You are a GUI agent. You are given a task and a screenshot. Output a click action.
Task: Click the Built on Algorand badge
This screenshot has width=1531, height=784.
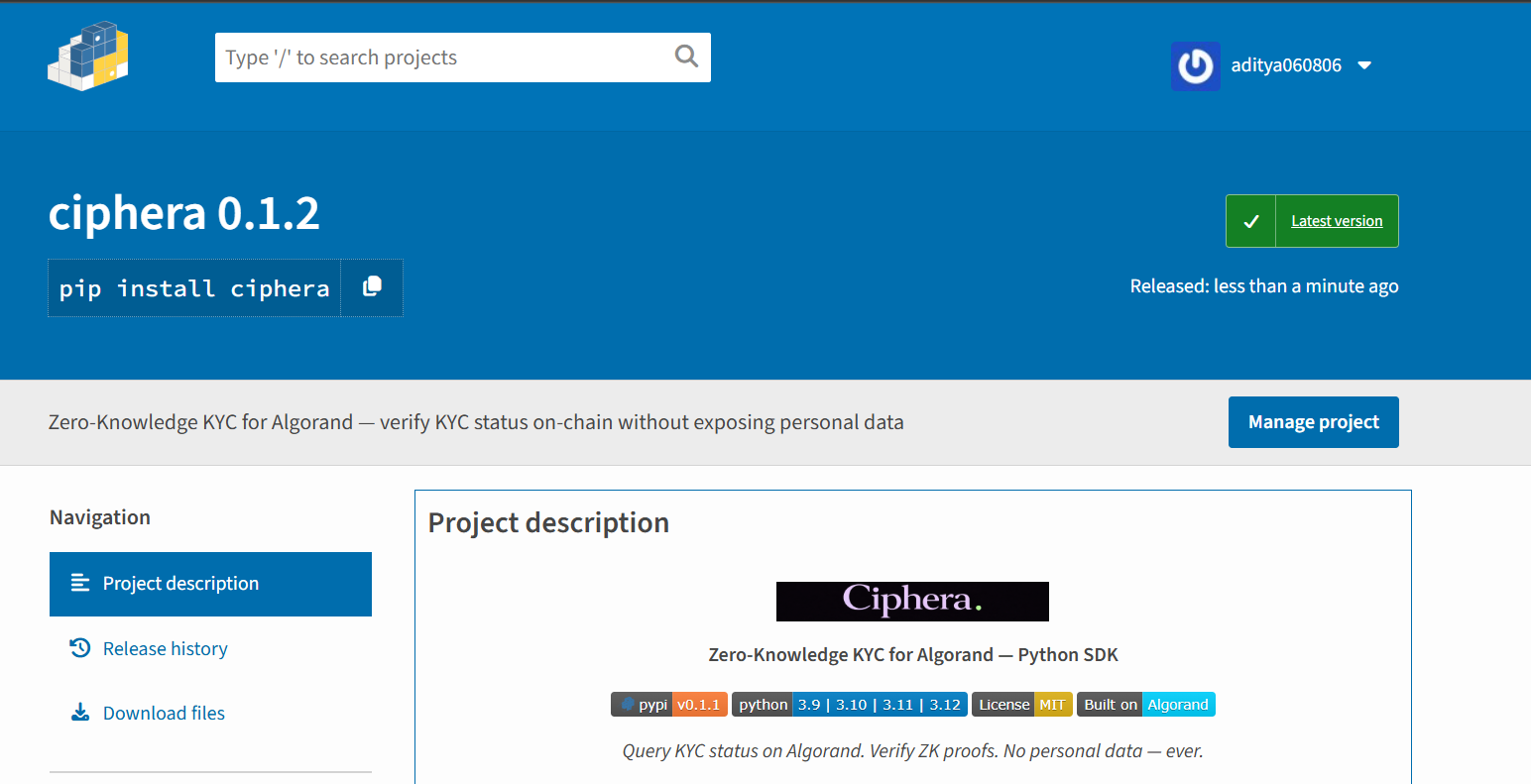(x=1146, y=705)
